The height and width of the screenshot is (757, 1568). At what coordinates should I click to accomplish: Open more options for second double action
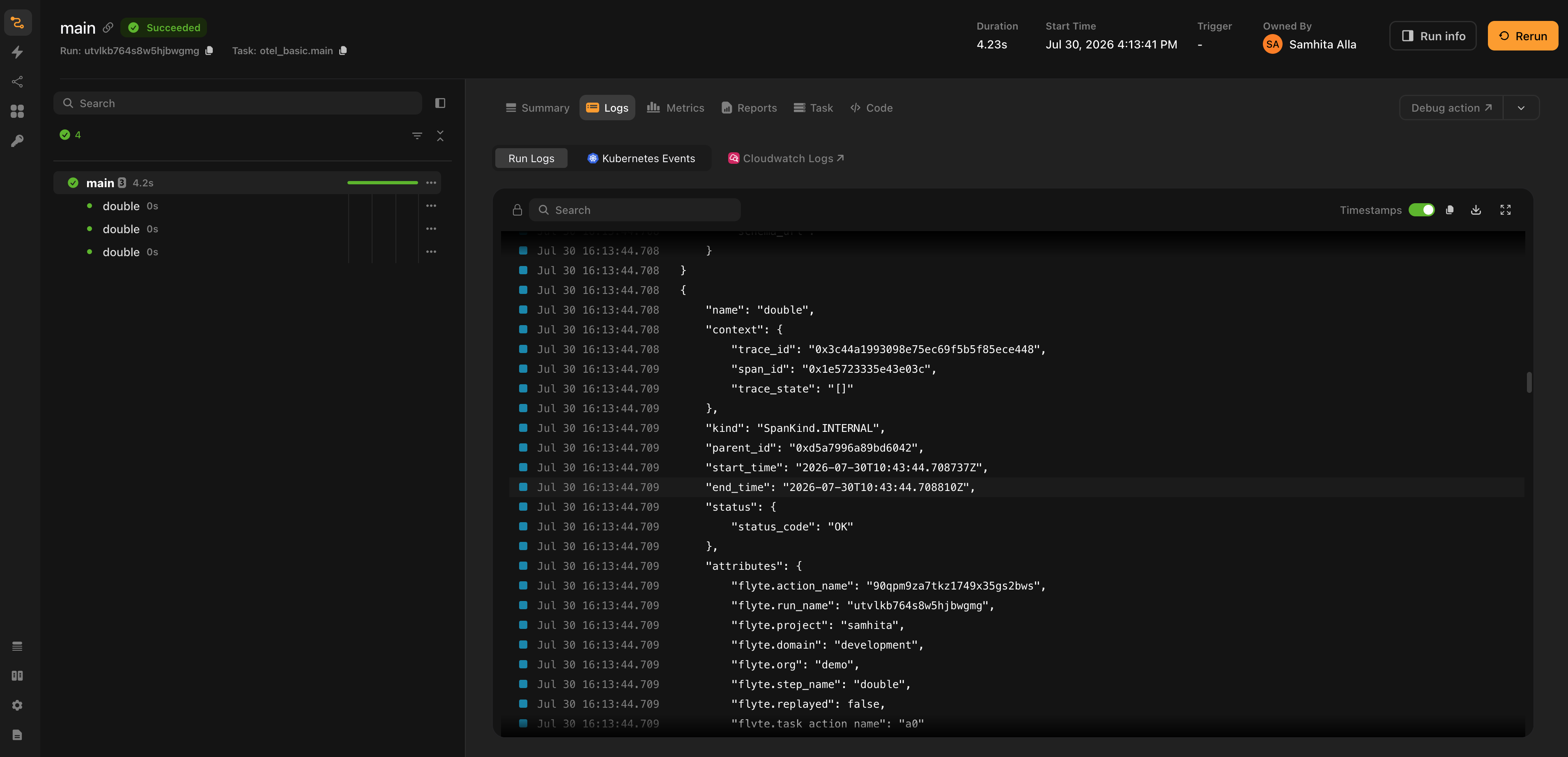[431, 229]
